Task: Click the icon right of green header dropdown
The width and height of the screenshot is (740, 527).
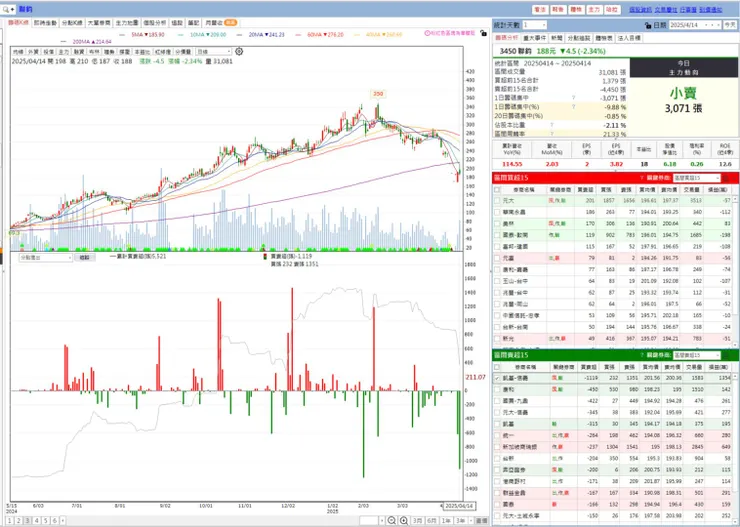Action: click(727, 355)
